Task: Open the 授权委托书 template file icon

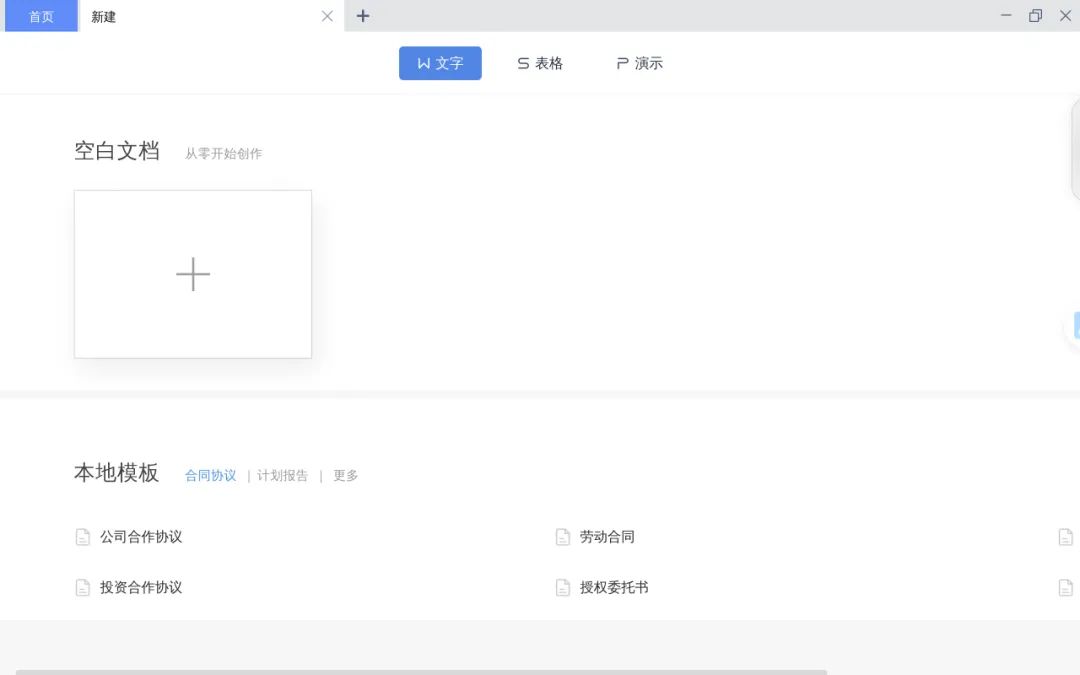Action: pyautogui.click(x=563, y=587)
